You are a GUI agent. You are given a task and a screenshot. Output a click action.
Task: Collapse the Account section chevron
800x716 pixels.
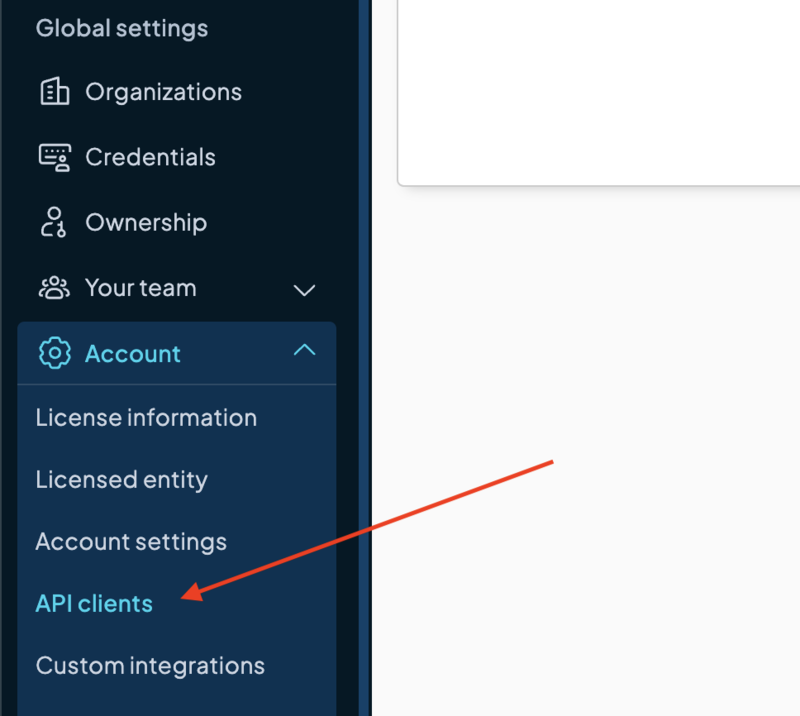pyautogui.click(x=304, y=351)
